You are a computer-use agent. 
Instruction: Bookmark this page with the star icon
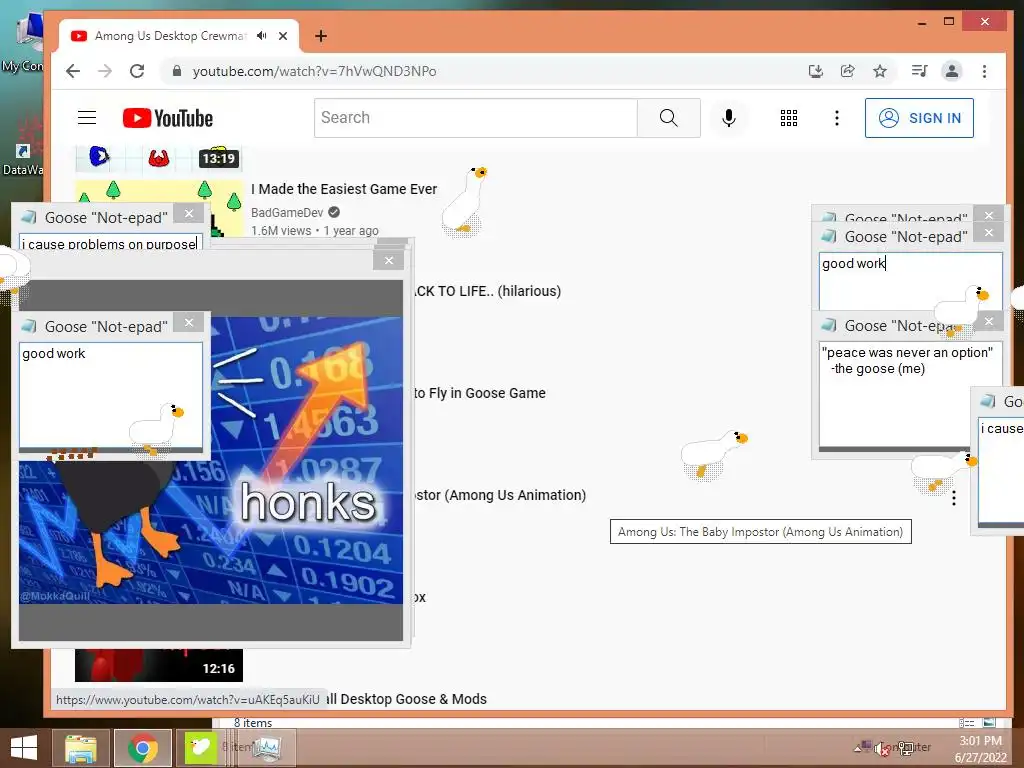(x=880, y=71)
